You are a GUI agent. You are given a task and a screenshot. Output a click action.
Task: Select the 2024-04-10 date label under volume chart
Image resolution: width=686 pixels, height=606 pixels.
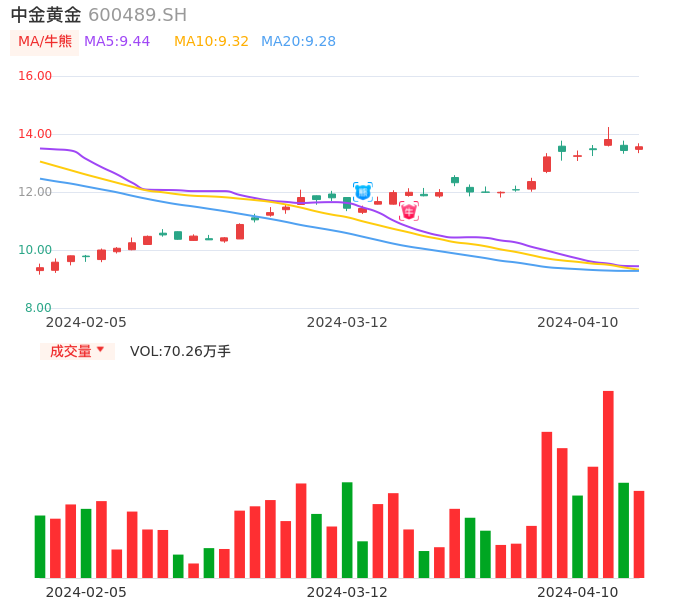[577, 592]
